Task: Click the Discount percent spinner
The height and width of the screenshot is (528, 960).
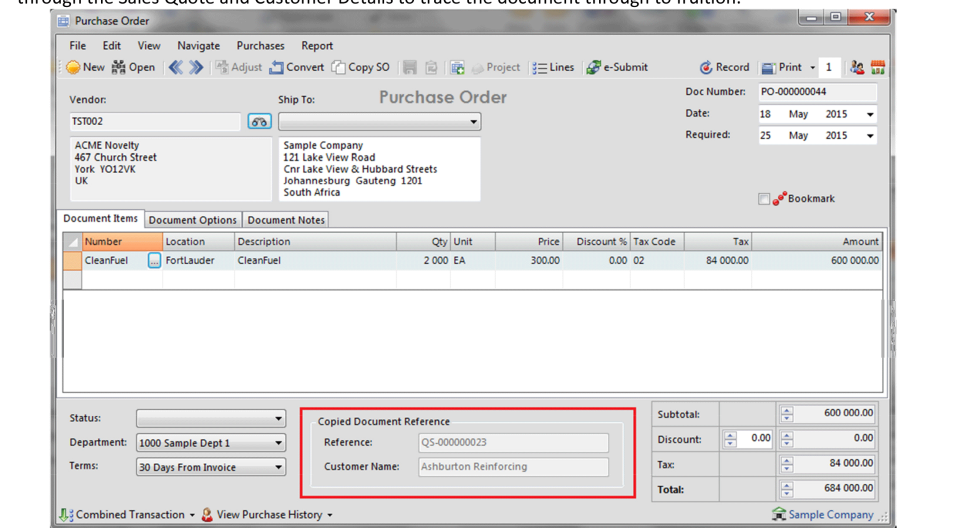Action: [x=730, y=439]
